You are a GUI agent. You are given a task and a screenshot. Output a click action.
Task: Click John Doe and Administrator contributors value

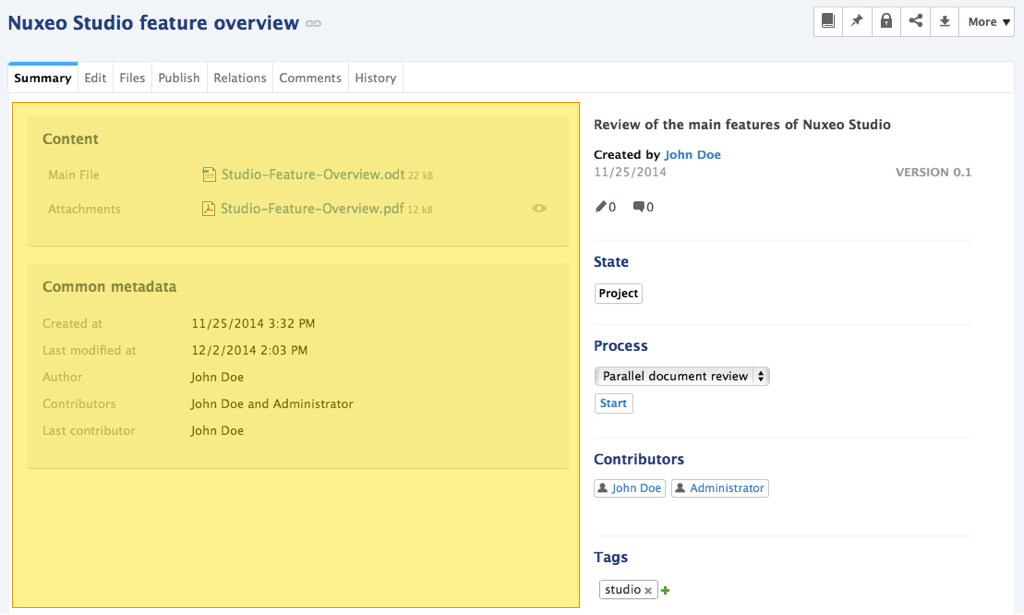[x=272, y=403]
